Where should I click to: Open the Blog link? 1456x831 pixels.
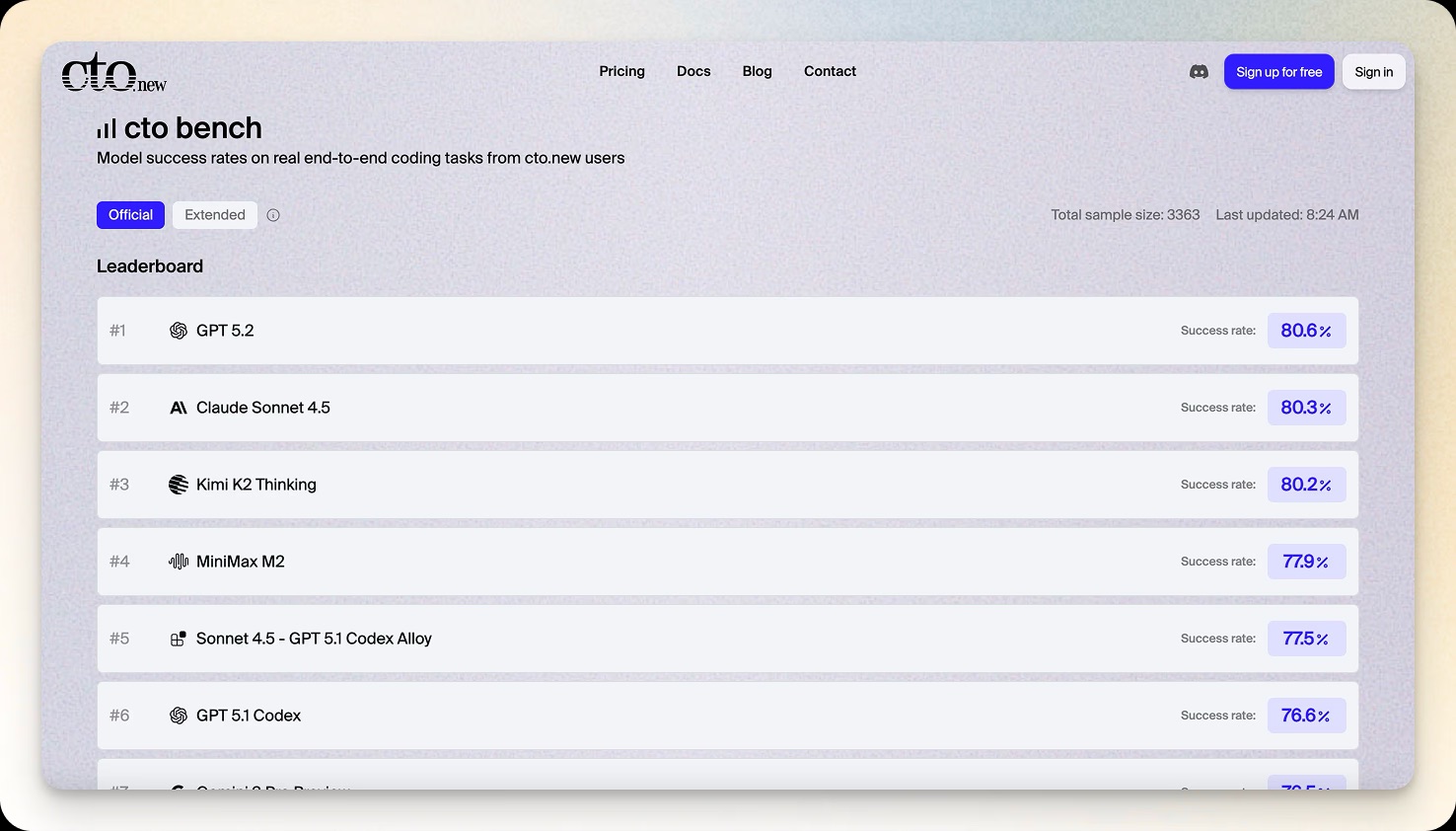(757, 71)
